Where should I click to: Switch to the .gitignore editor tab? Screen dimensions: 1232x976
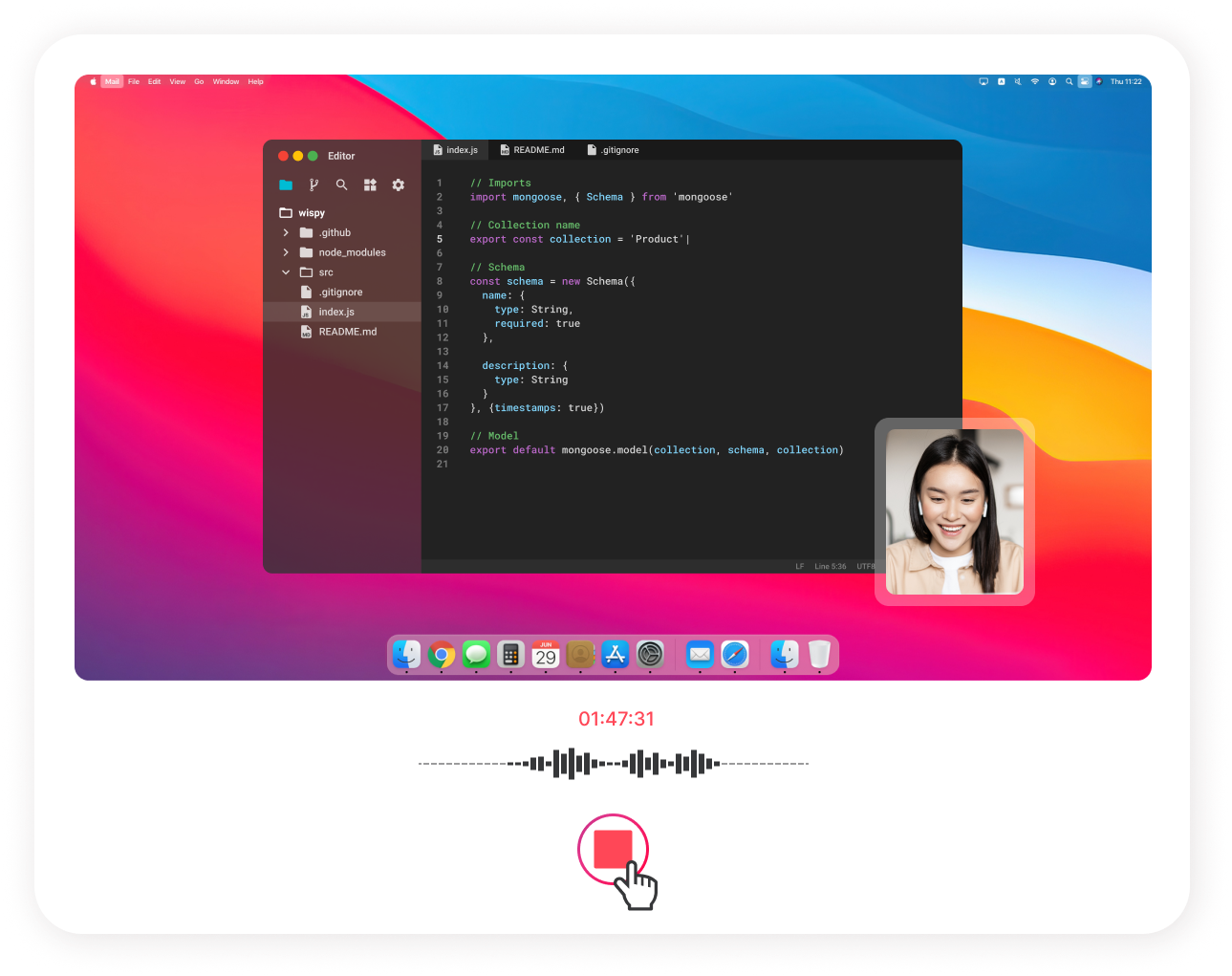[613, 150]
